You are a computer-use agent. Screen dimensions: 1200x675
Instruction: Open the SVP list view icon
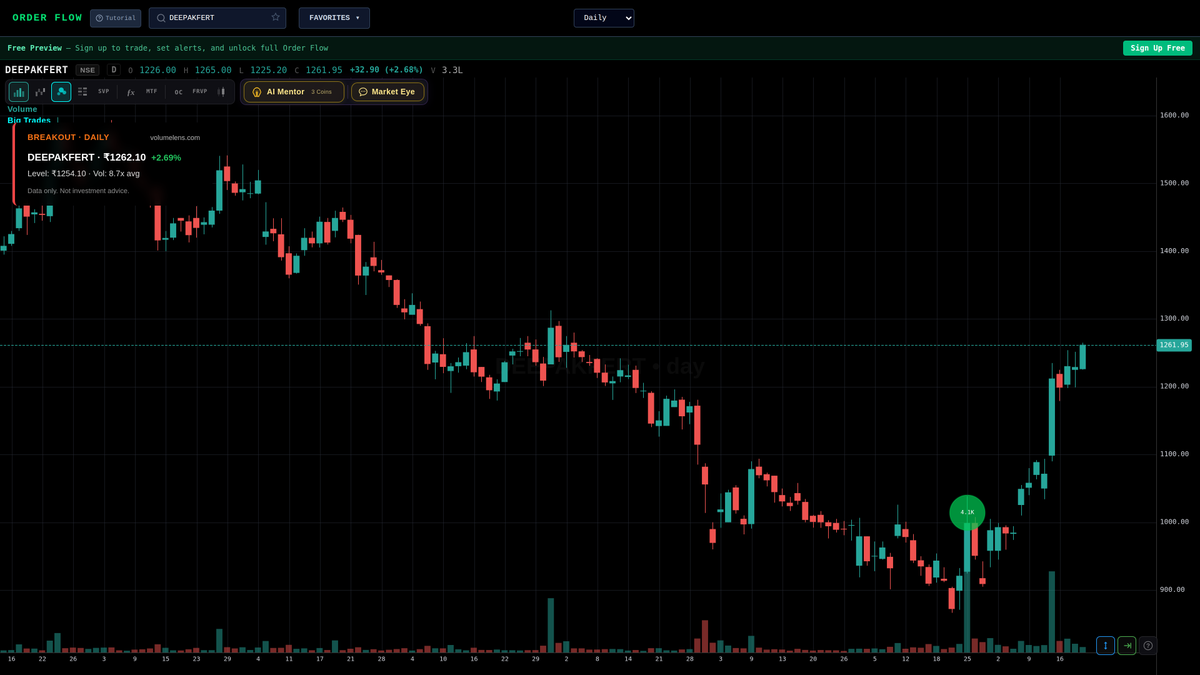click(x=81, y=91)
